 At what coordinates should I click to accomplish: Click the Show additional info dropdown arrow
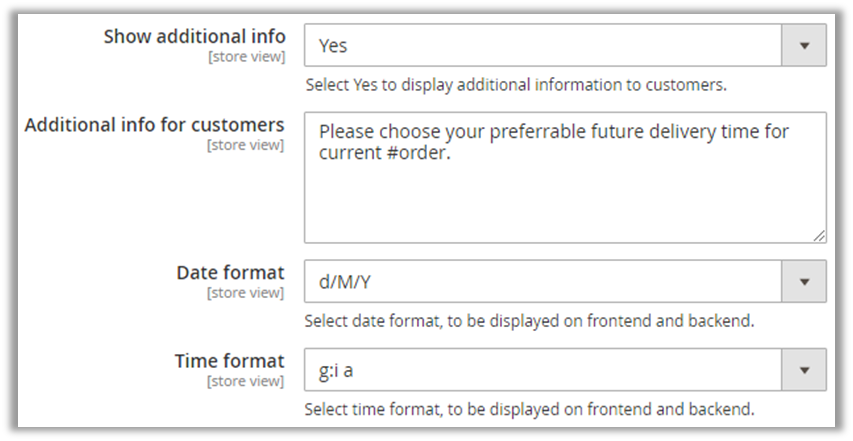[x=804, y=45]
